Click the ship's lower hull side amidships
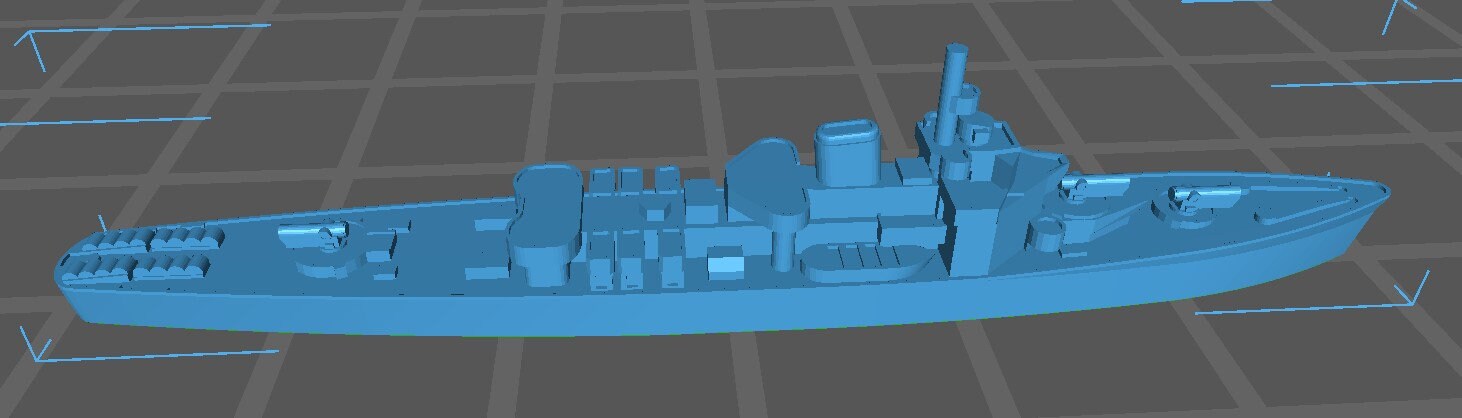Screen dimensions: 1462x418 pyautogui.click(x=700, y=313)
